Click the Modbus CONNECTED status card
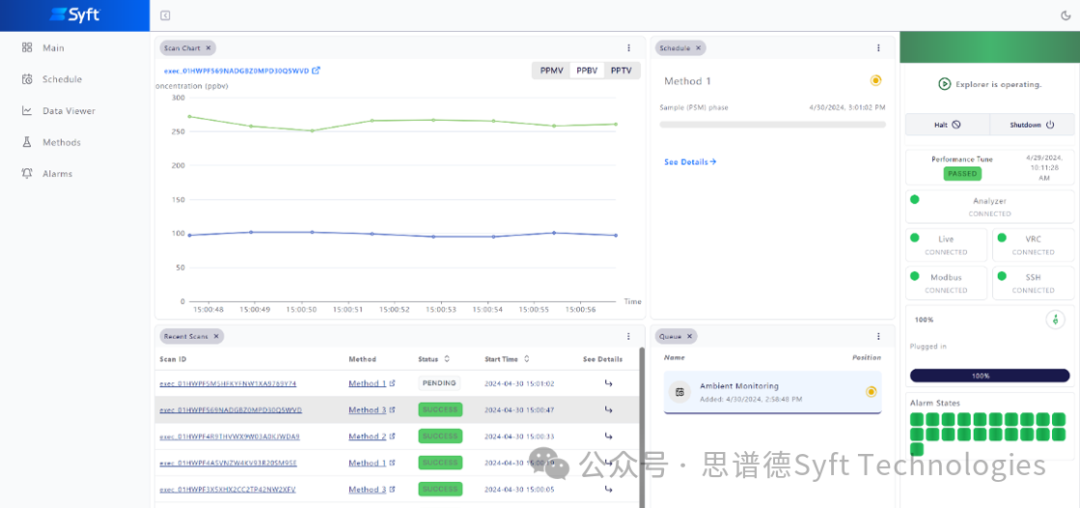 point(946,283)
